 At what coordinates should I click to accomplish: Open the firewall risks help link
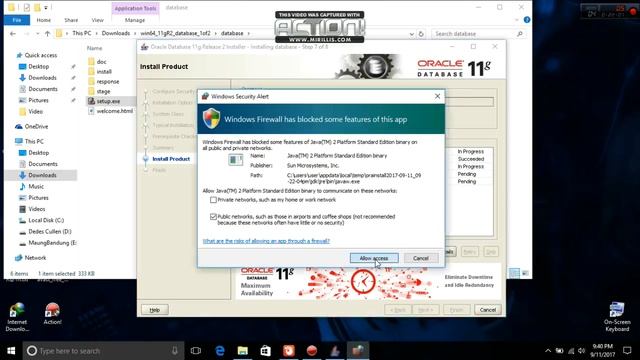pos(266,241)
